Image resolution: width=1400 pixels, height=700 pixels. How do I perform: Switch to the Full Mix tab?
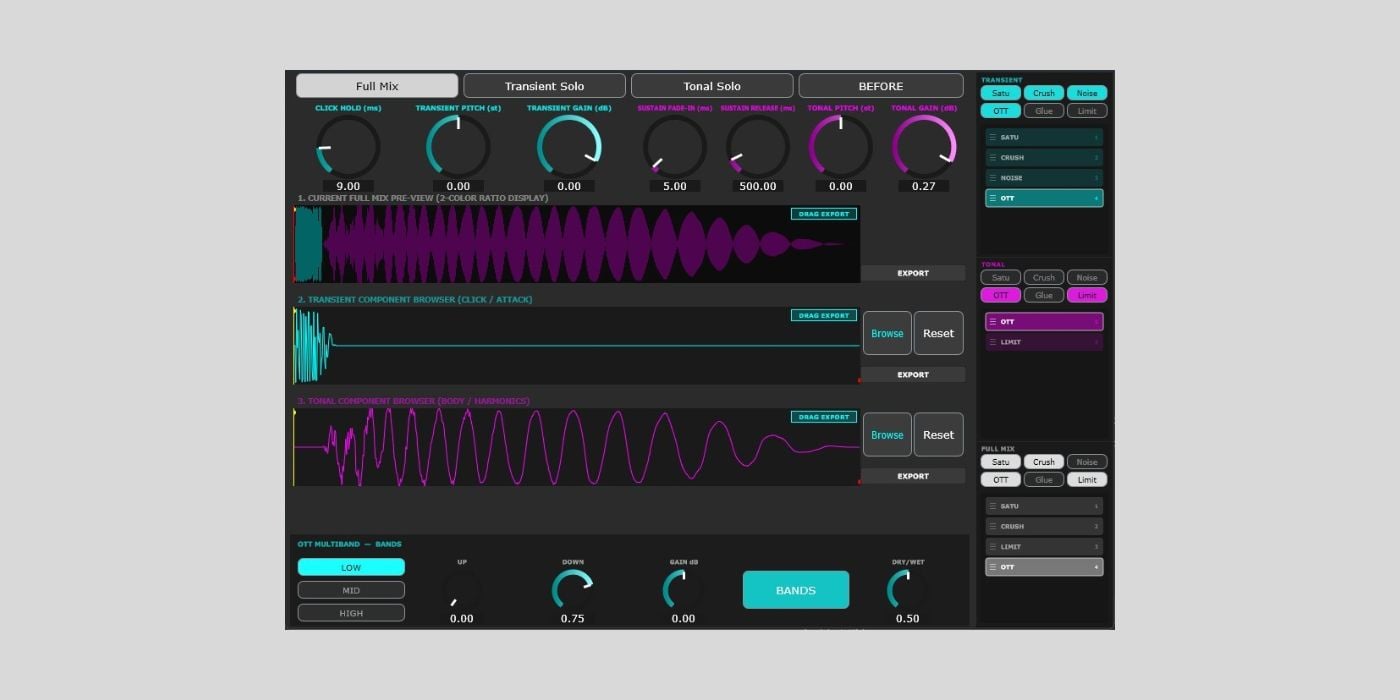(377, 86)
